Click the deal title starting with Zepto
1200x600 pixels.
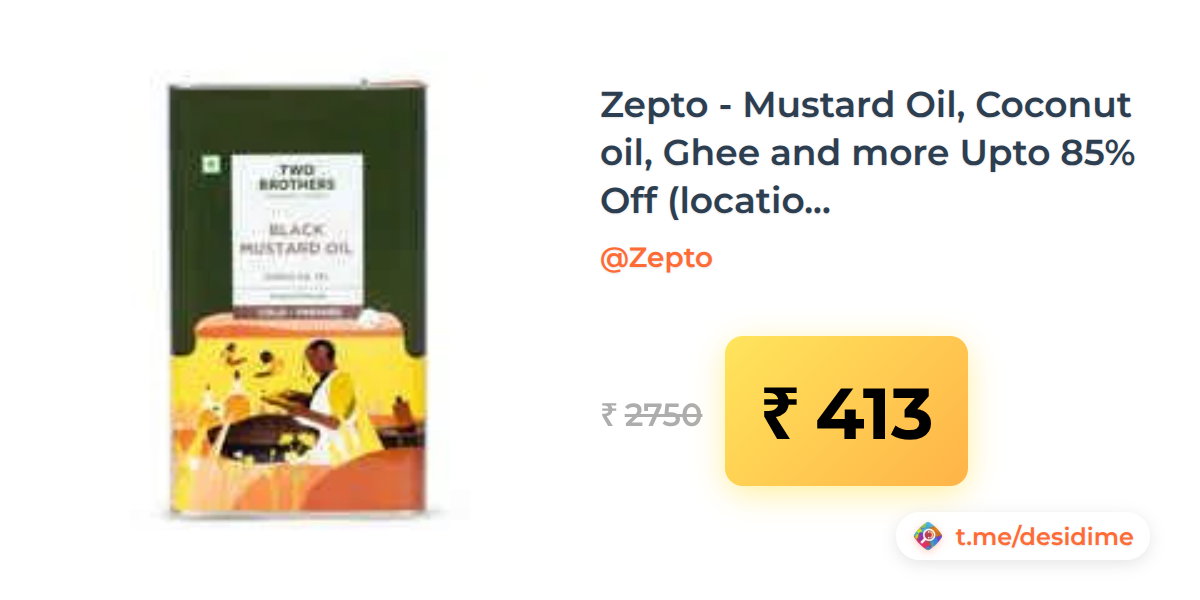[x=866, y=152]
